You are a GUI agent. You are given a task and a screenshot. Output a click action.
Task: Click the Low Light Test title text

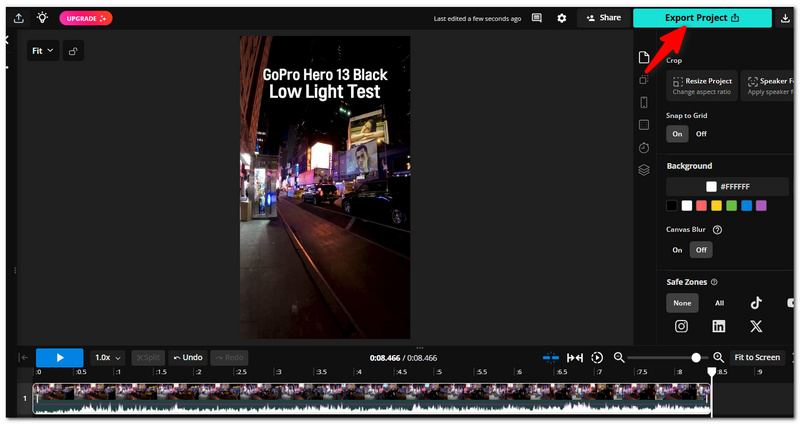tap(324, 92)
